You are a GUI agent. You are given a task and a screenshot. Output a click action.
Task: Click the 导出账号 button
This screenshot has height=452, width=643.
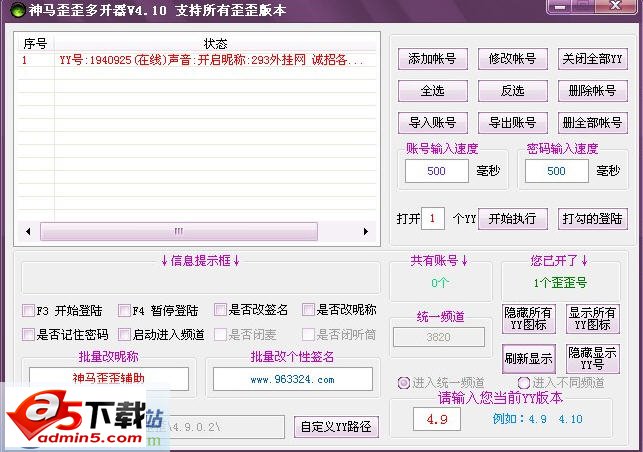[x=513, y=123]
